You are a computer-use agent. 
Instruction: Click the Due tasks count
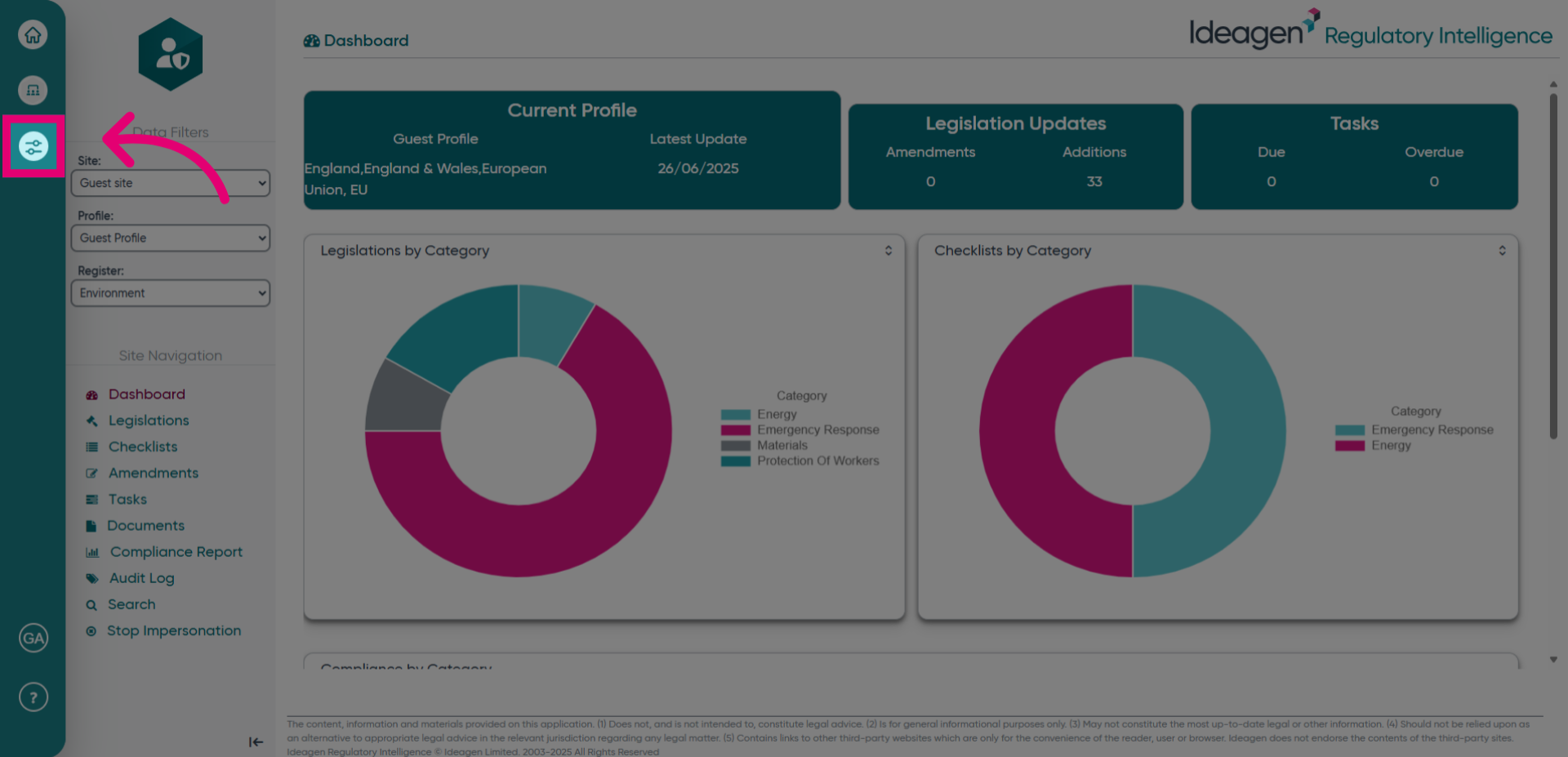[1272, 181]
